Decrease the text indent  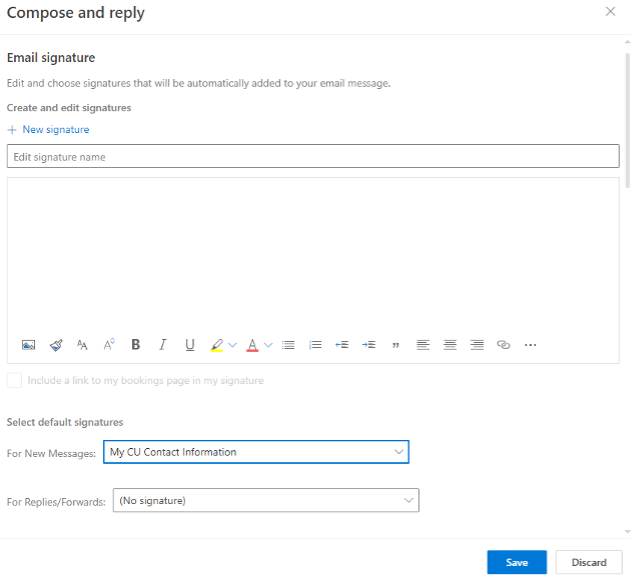pyautogui.click(x=342, y=345)
